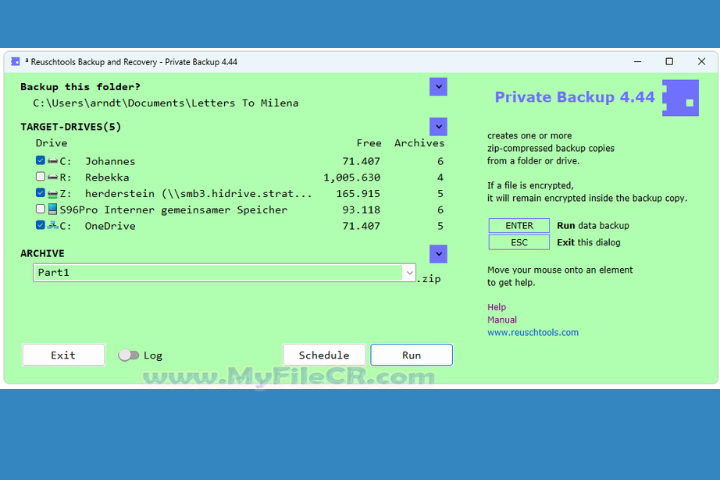
Task: Click the cloud icon for C: OneDrive
Action: [x=53, y=226]
